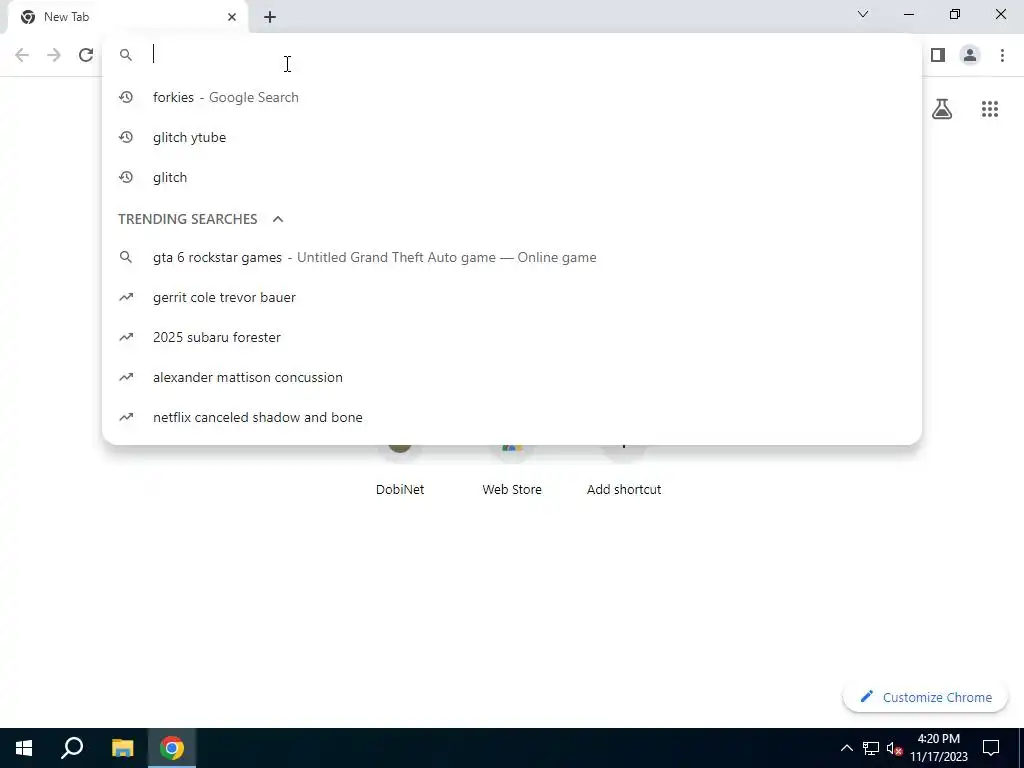Reload the page with the refresh icon
The height and width of the screenshot is (768, 1024).
(86, 55)
